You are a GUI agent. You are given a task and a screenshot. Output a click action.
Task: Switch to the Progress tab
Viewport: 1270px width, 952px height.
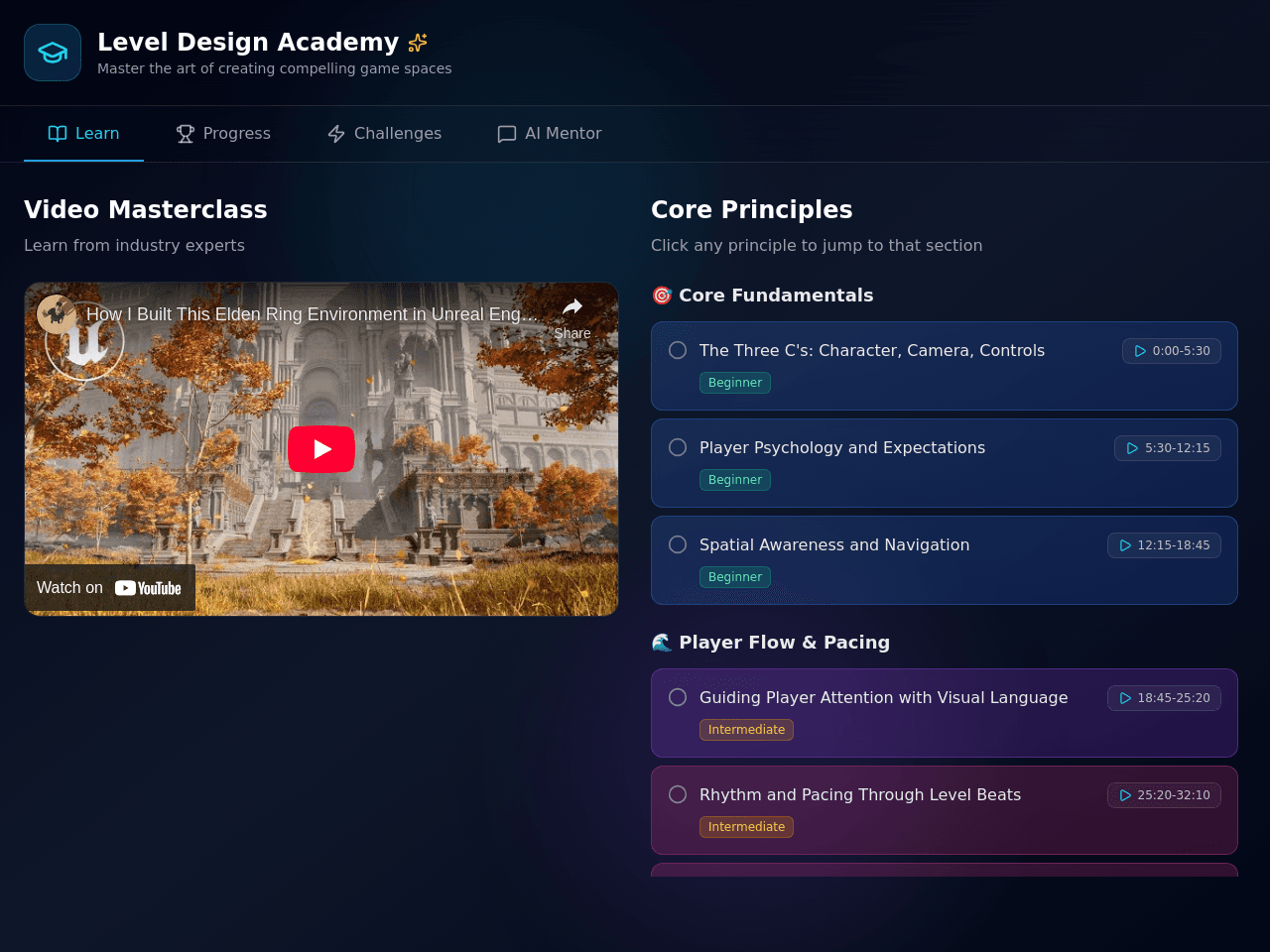[223, 134]
